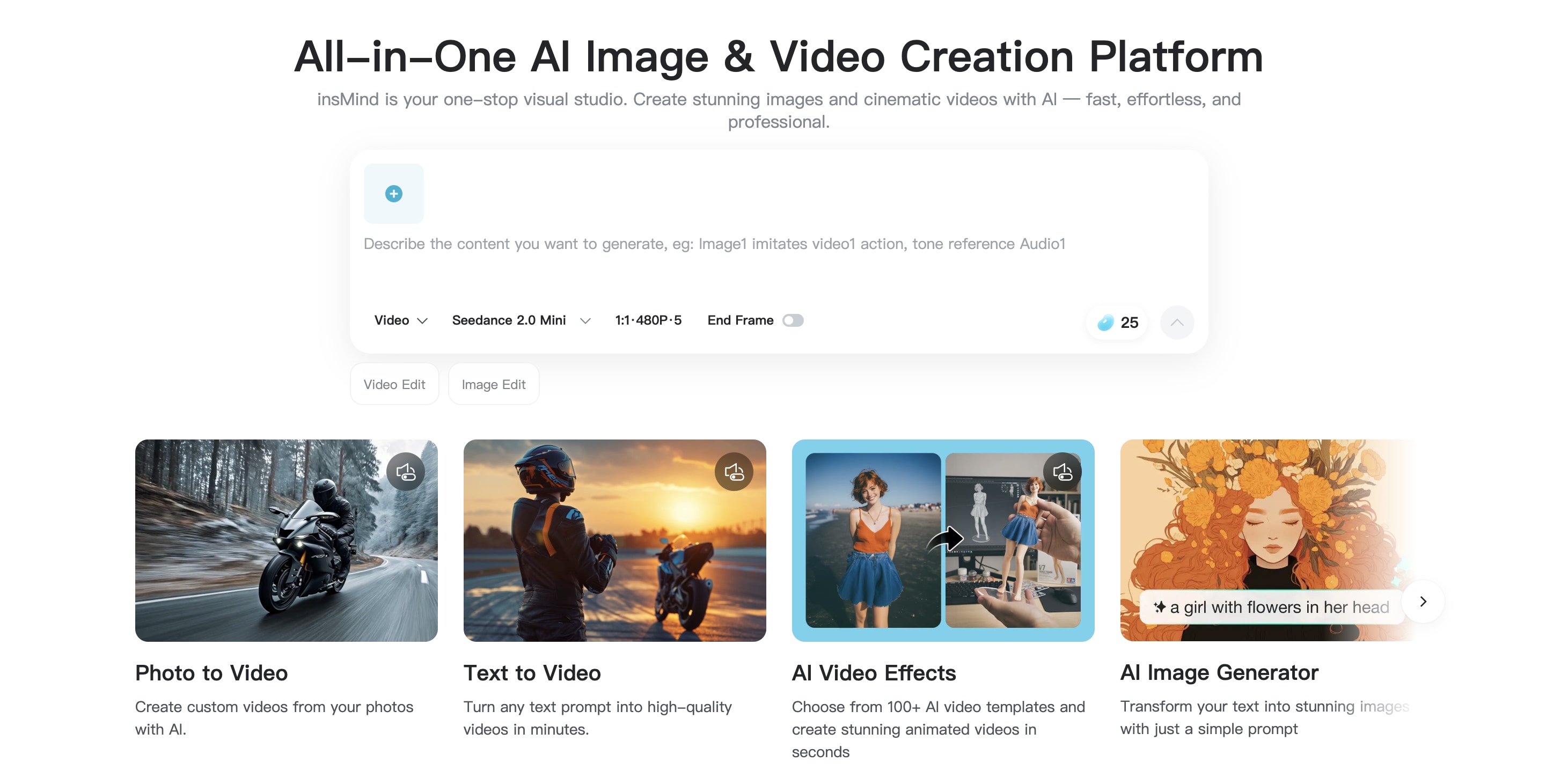The height and width of the screenshot is (777, 1568).
Task: Click the motorcycle forest road thumbnail
Action: [x=286, y=540]
